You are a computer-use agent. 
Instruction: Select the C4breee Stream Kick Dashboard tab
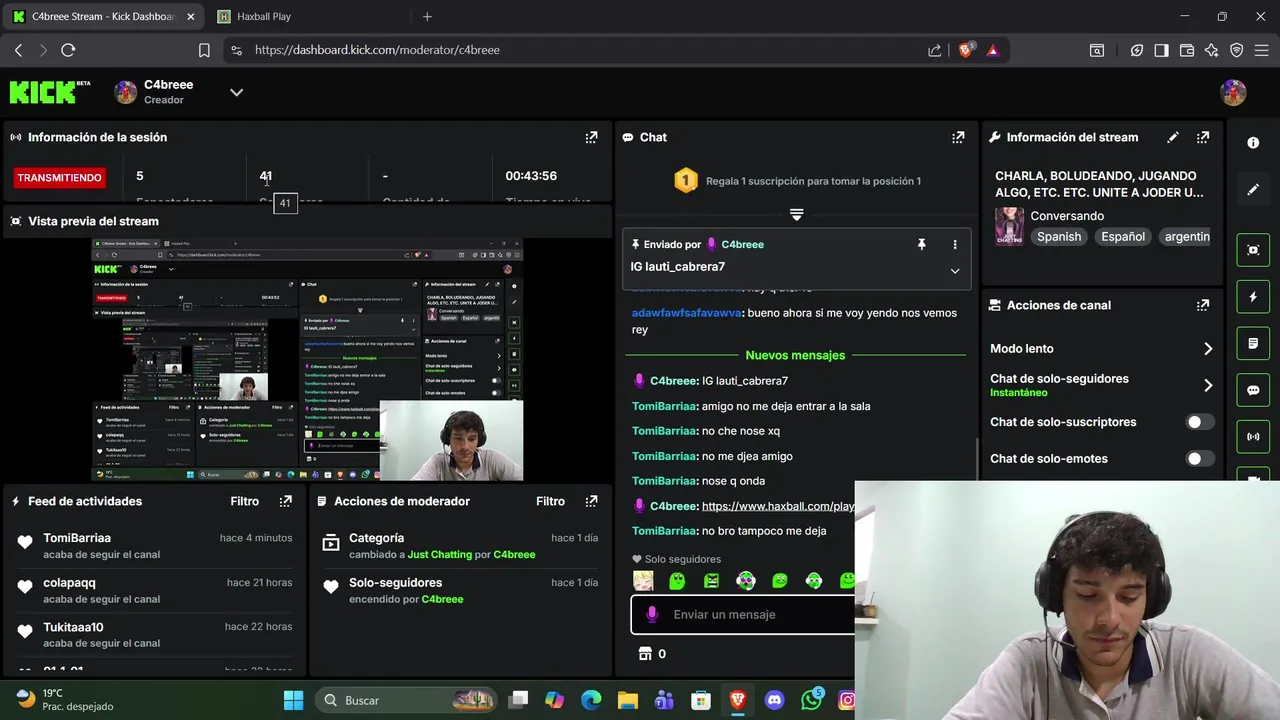pos(103,16)
